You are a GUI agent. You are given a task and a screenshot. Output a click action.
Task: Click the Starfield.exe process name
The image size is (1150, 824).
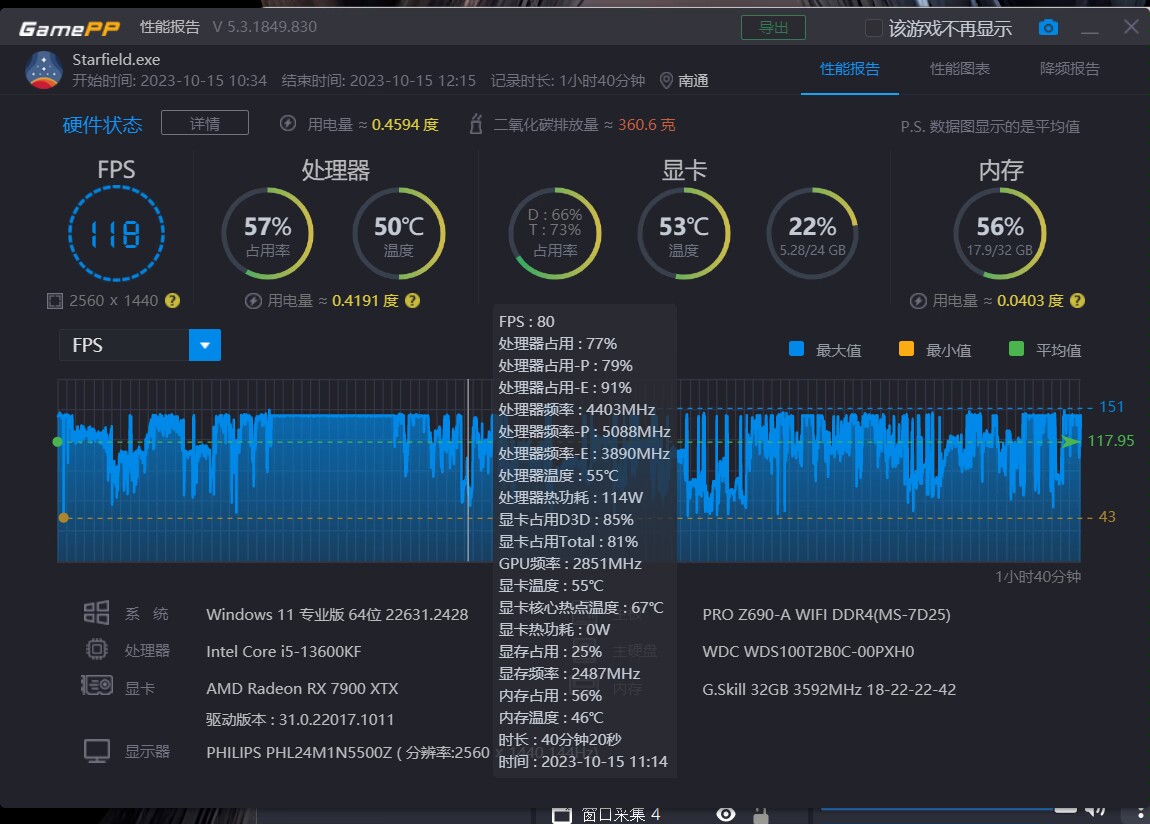click(116, 59)
